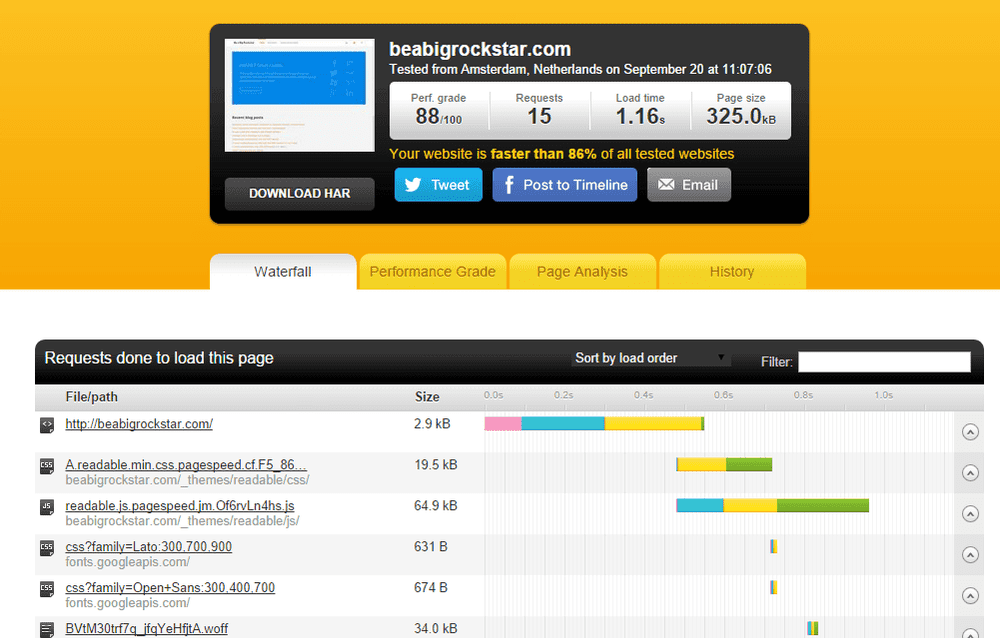Send results with the Email button

coord(689,185)
